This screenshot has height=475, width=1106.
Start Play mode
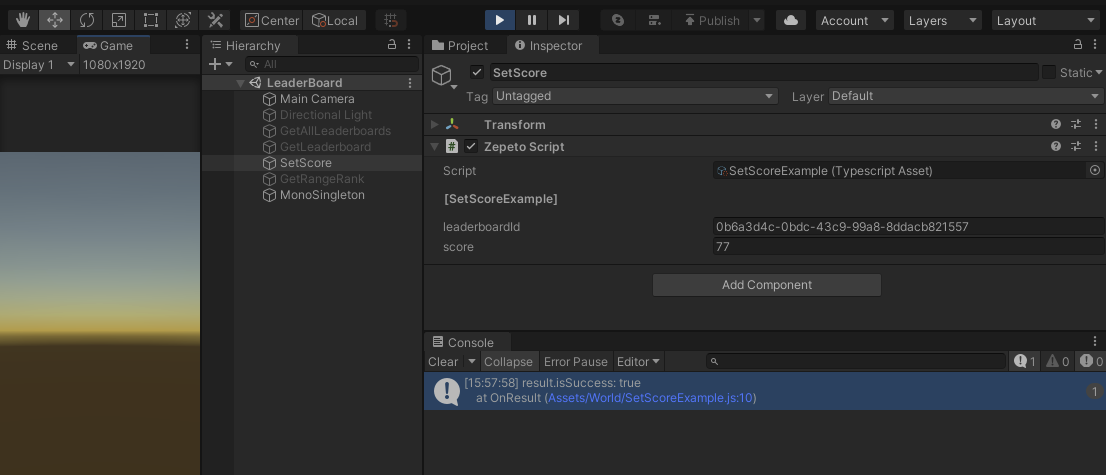(x=500, y=20)
